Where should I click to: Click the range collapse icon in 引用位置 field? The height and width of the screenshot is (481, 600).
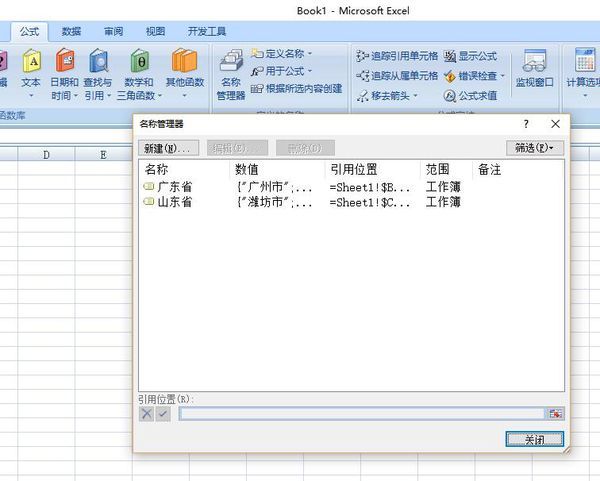point(555,414)
